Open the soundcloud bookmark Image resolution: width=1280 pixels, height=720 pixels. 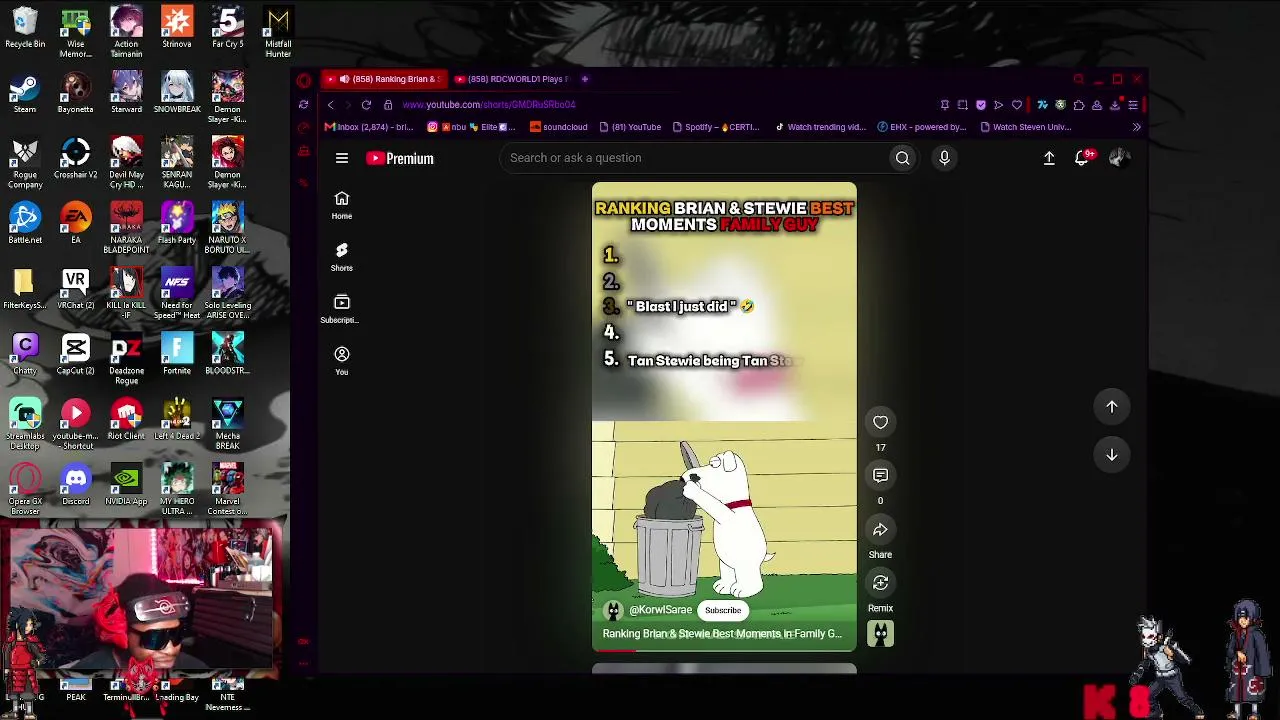pyautogui.click(x=558, y=127)
